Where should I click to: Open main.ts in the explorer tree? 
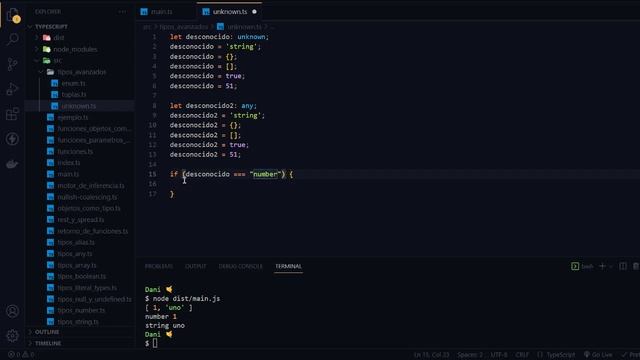point(68,174)
